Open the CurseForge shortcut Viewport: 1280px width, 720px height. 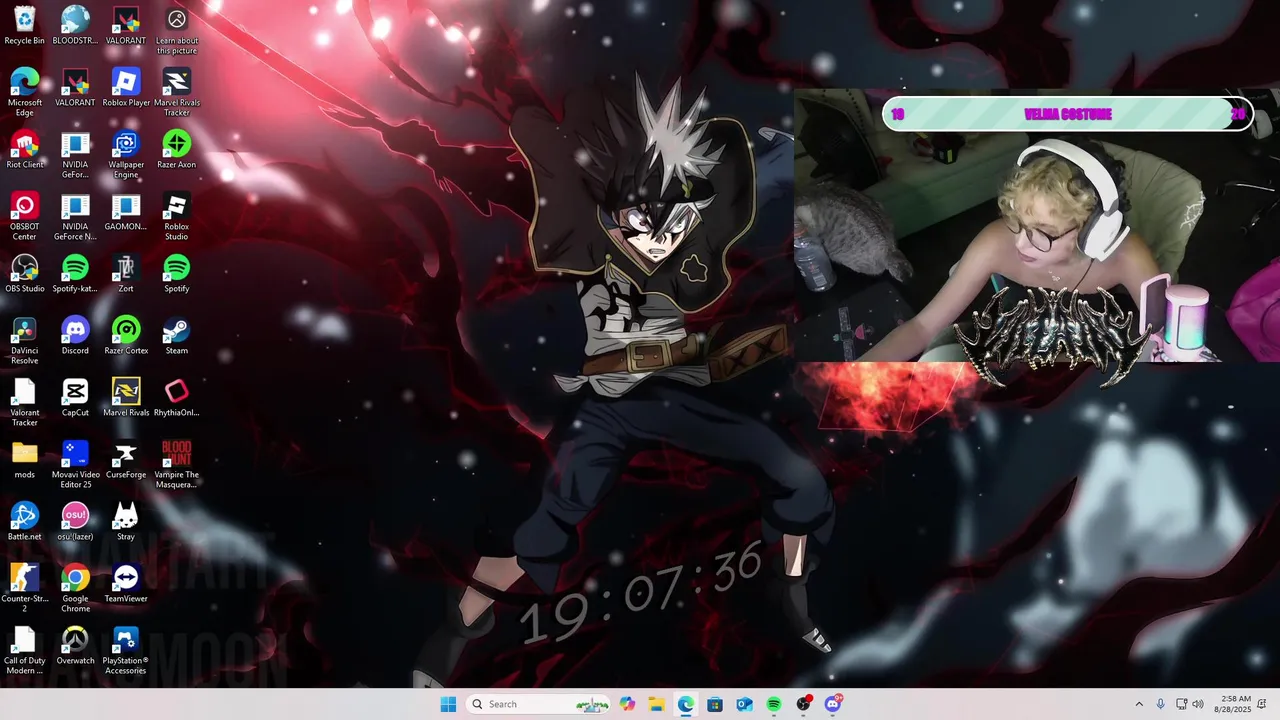(126, 460)
